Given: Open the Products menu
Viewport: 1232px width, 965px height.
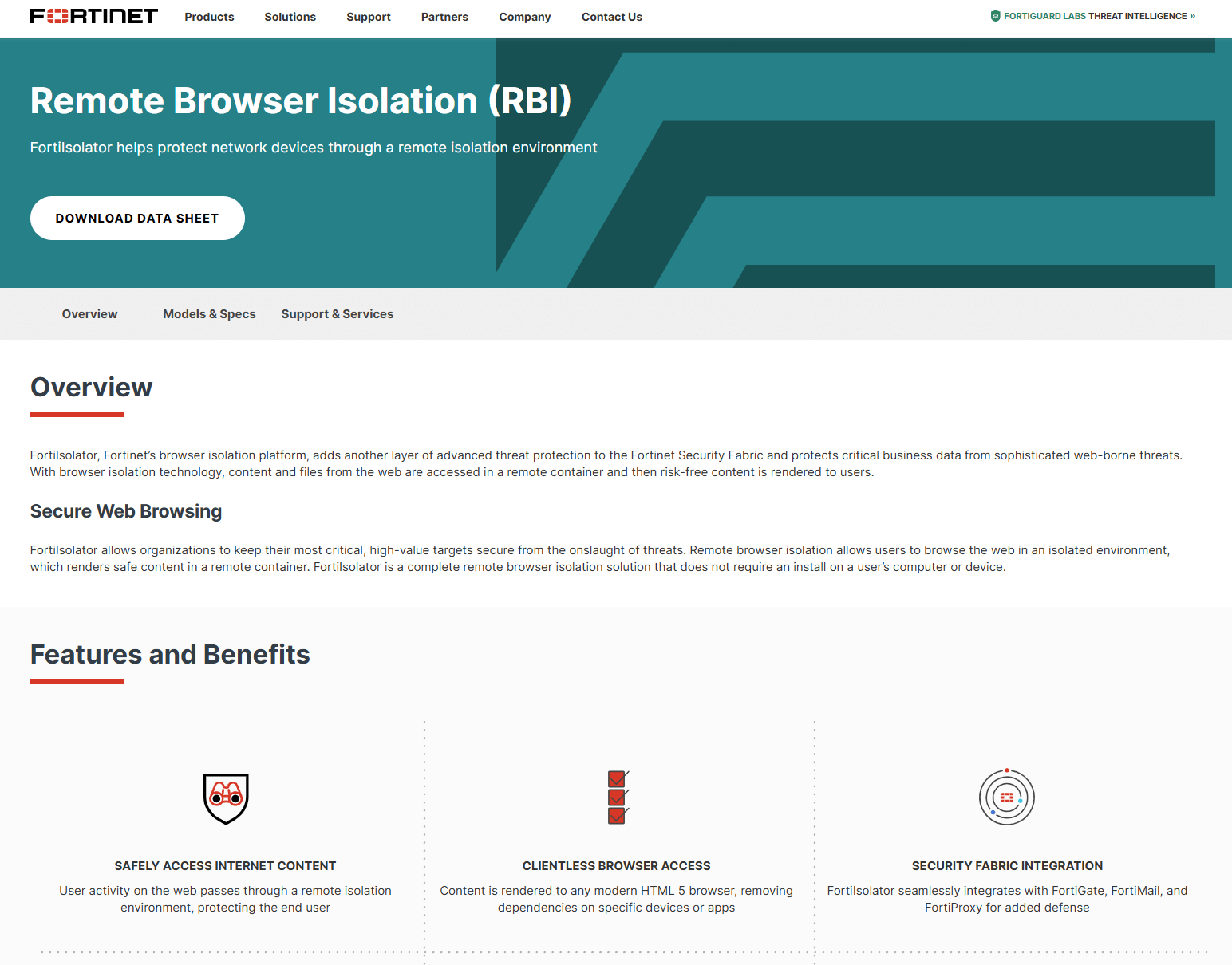Looking at the screenshot, I should point(208,17).
